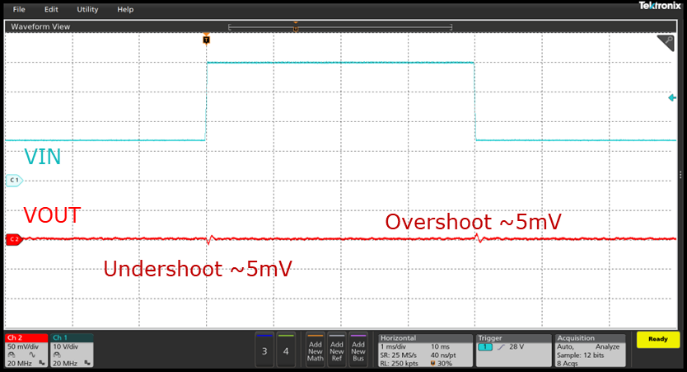
Task: Open the Ch 1 channel badge
Action: tap(72, 350)
